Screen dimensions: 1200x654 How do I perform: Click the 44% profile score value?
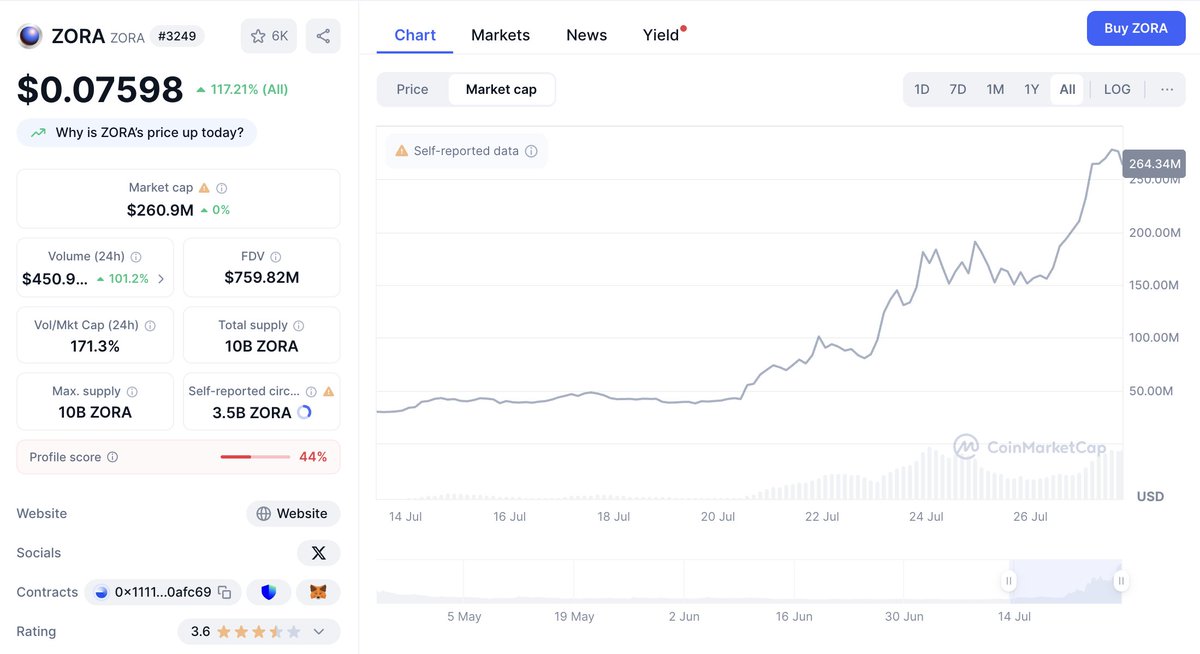point(313,457)
